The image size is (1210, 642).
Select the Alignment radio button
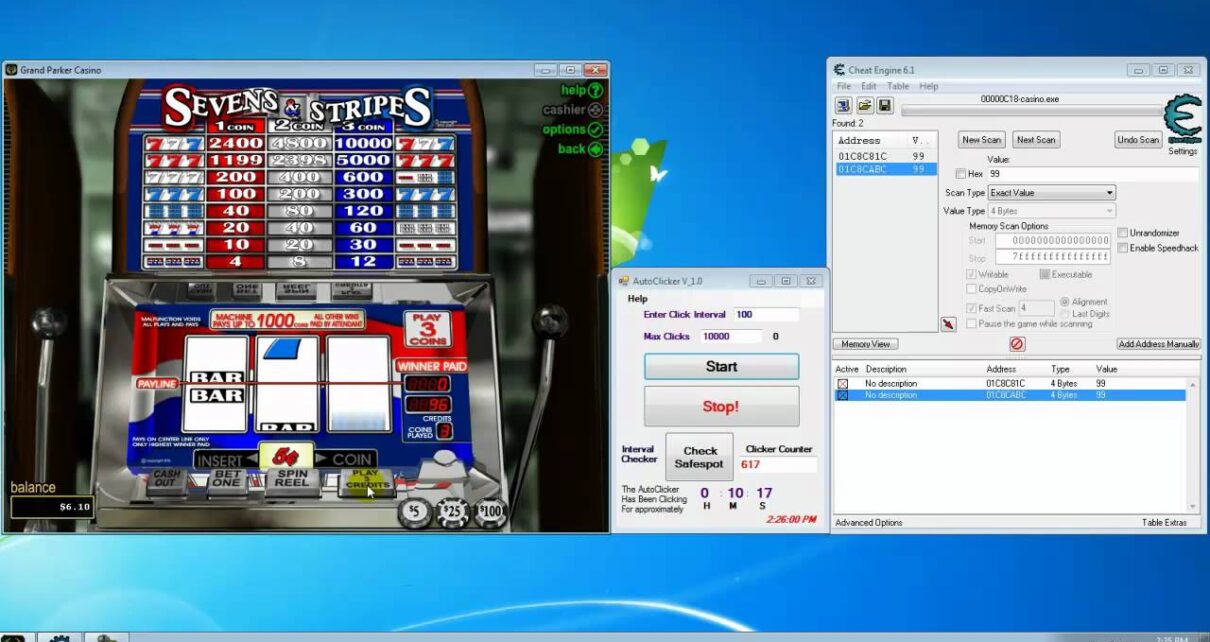pos(1065,302)
